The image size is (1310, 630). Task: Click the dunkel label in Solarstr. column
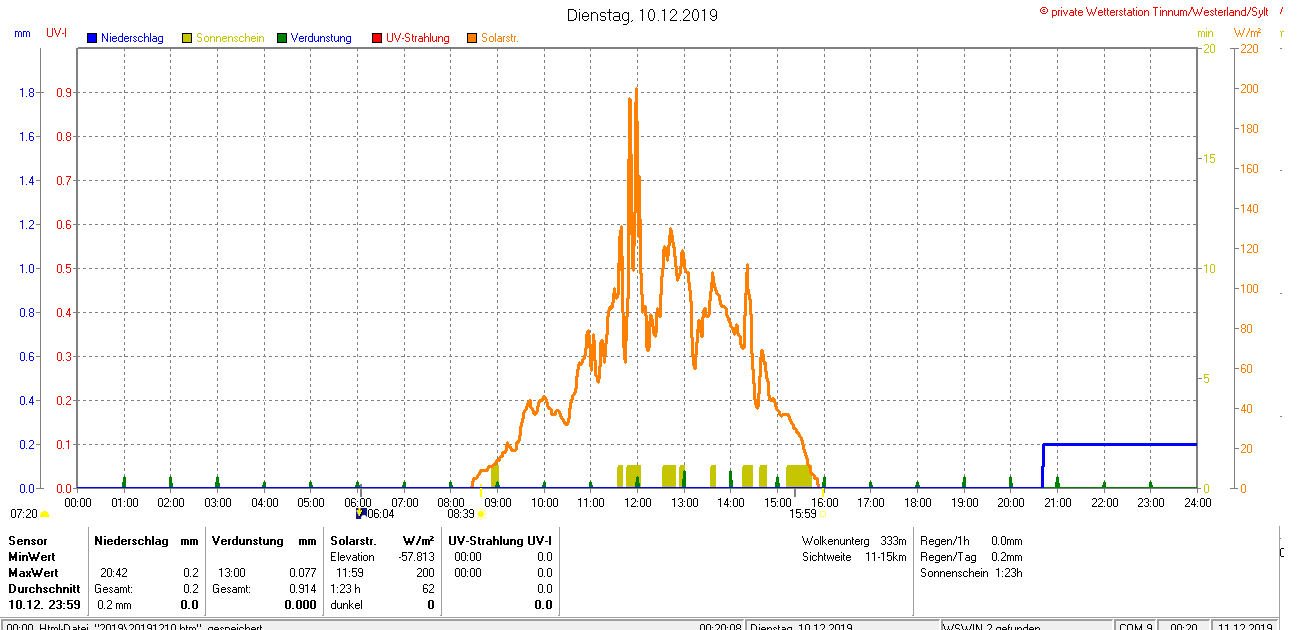click(346, 605)
